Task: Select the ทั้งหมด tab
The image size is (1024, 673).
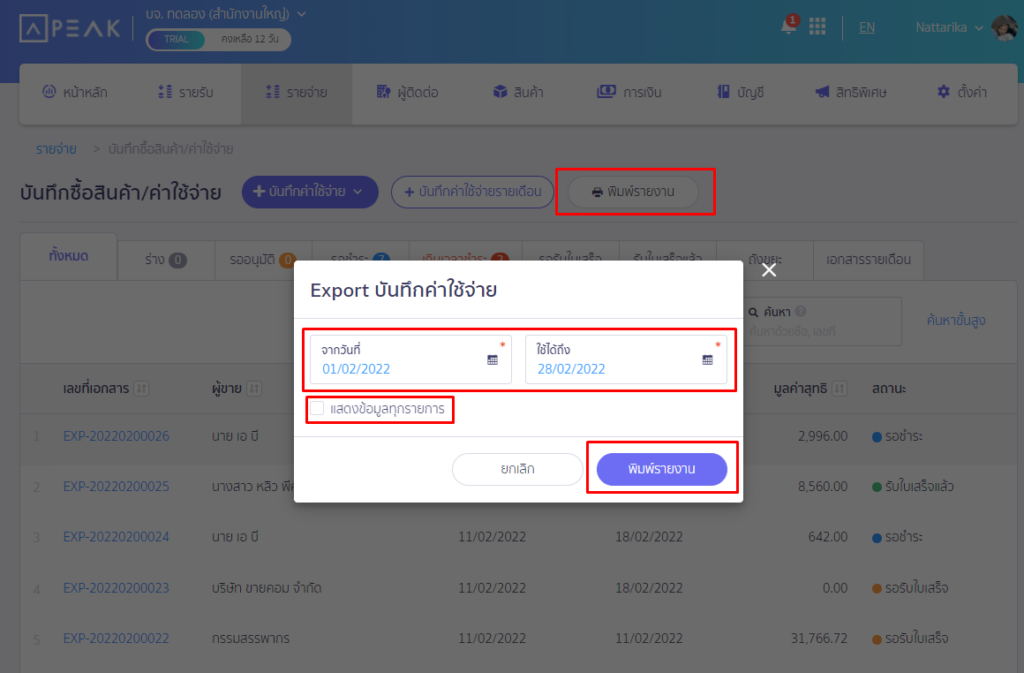Action: [x=68, y=256]
